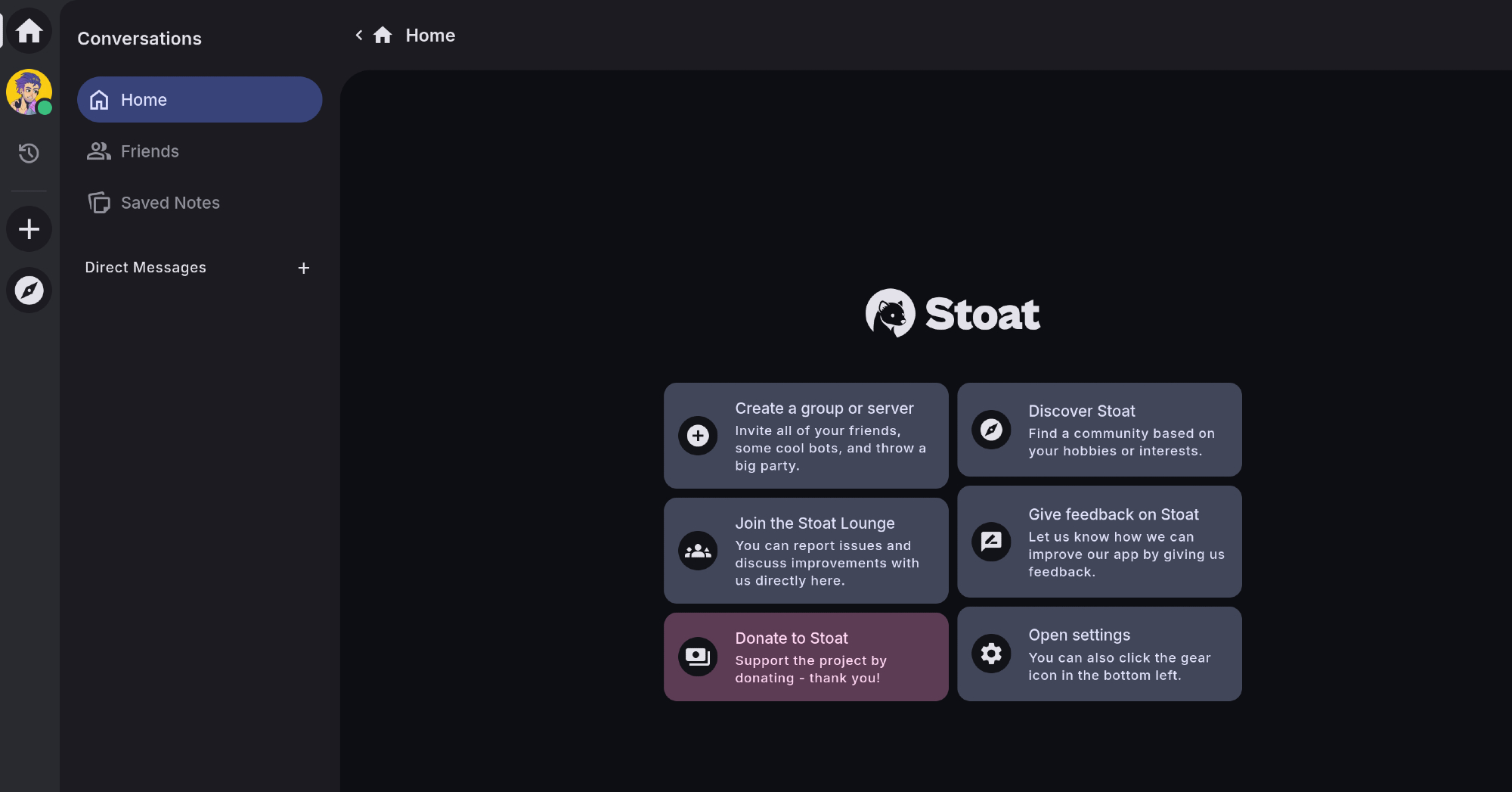Click the Discover Stoat card
1512x792 pixels.
[x=1099, y=430]
